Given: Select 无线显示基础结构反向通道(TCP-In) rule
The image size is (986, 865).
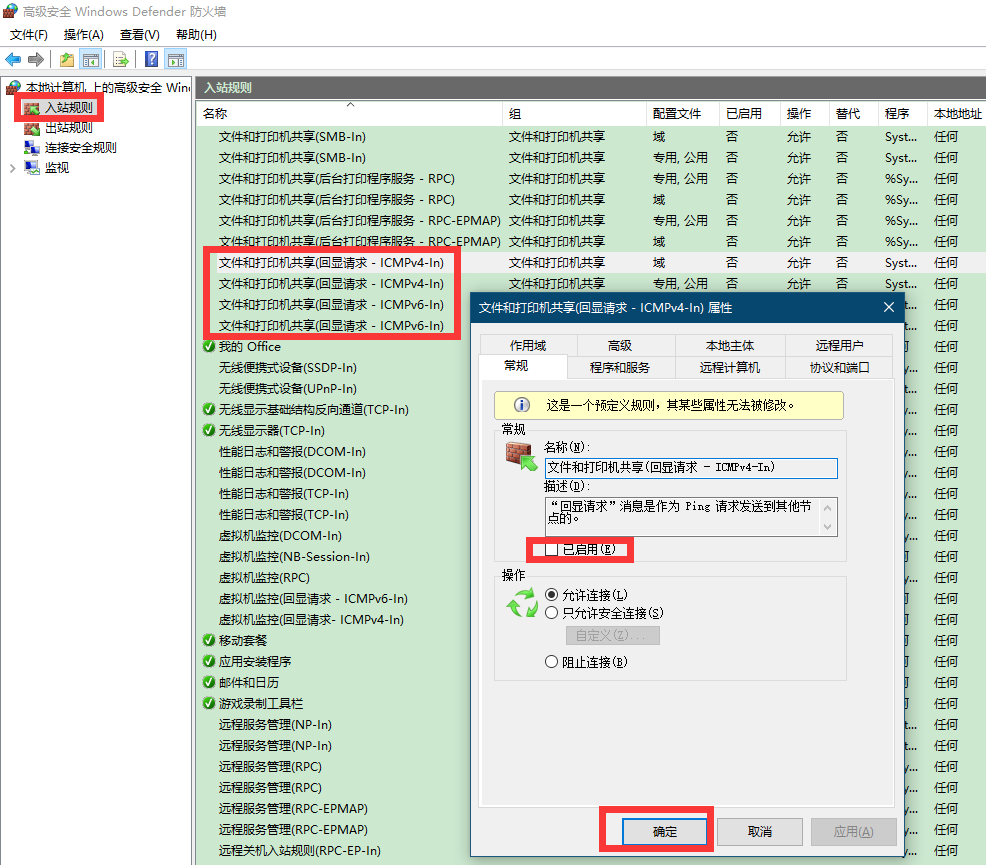Looking at the screenshot, I should (x=313, y=409).
